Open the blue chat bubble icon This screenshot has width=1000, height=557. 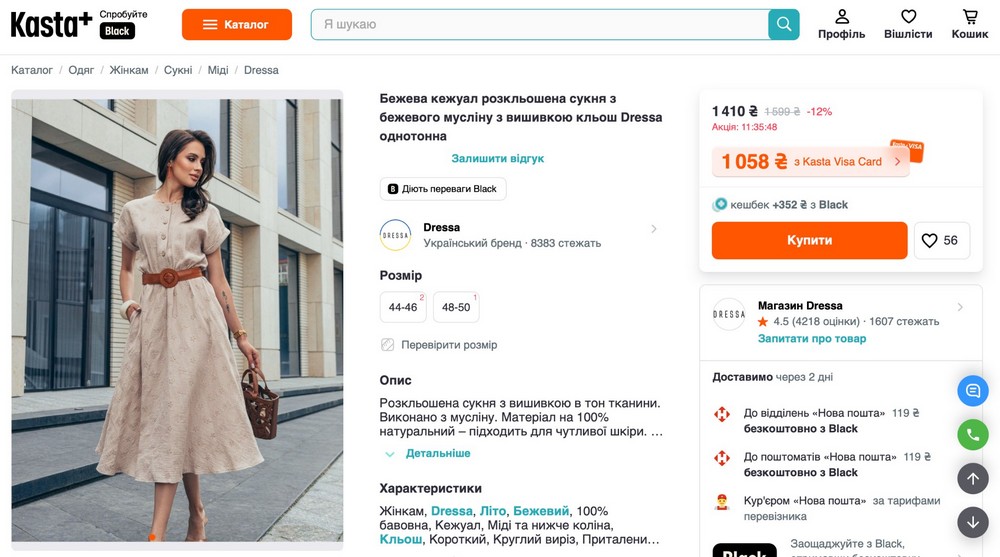point(972,390)
